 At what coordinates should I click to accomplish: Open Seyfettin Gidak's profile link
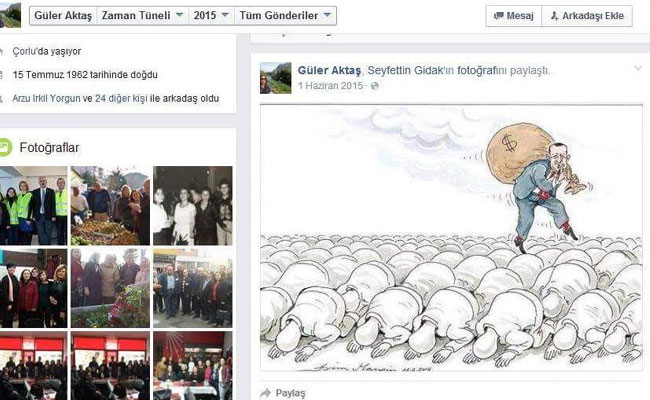[x=405, y=70]
